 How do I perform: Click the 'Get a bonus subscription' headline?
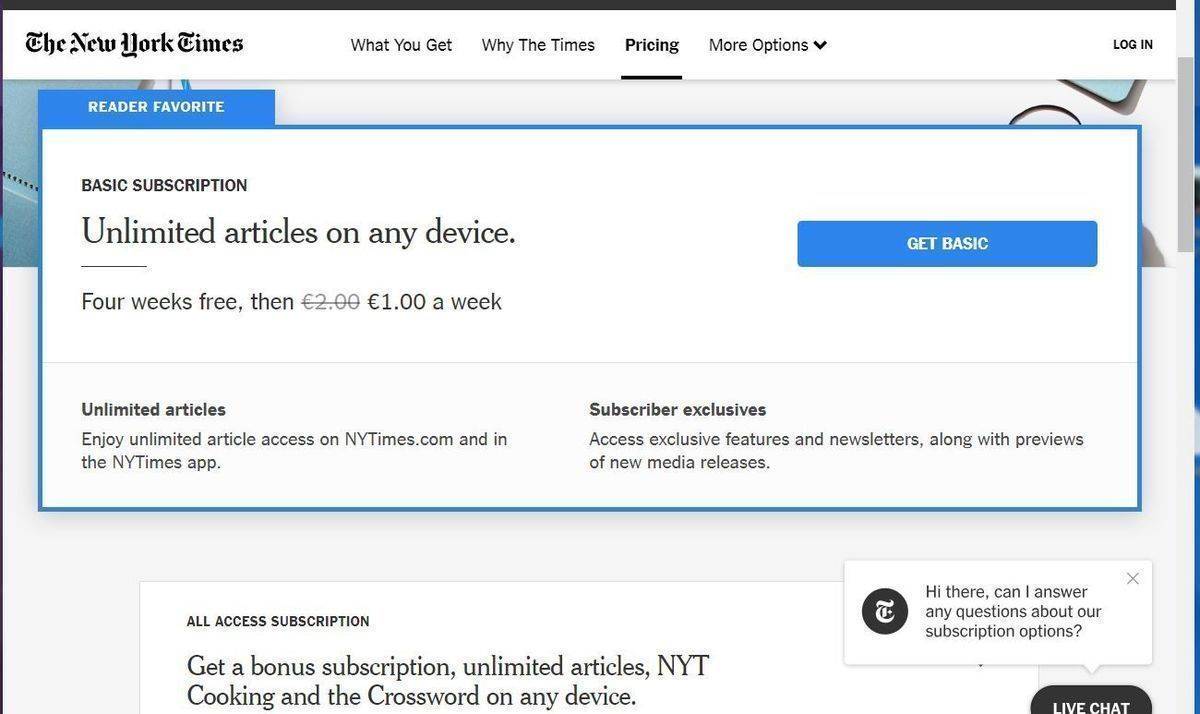click(448, 680)
